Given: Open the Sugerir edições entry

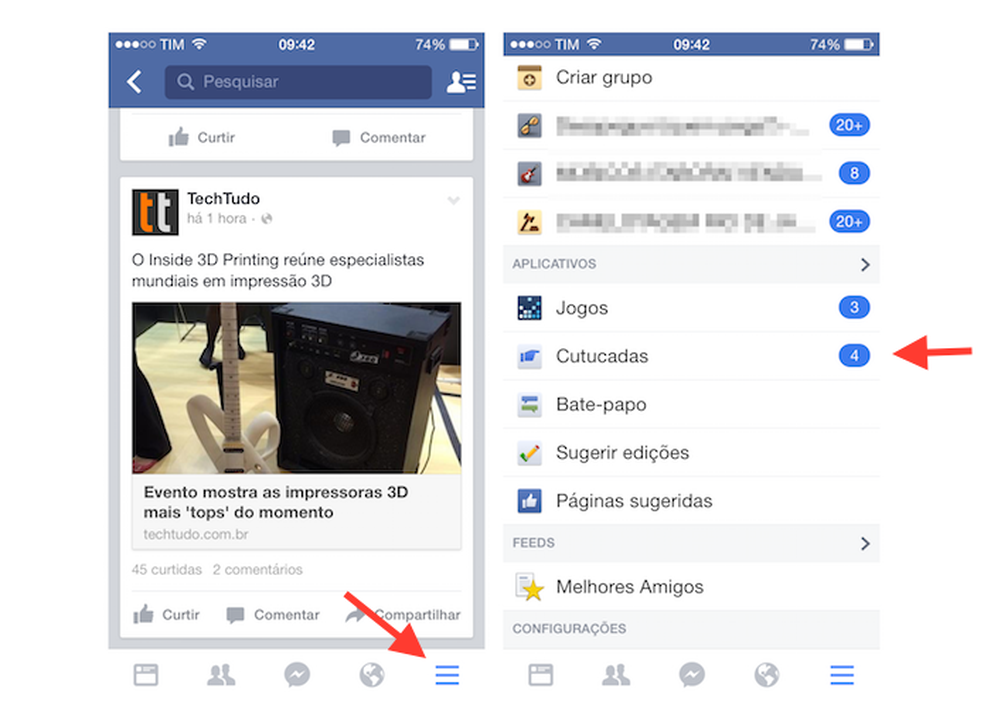Looking at the screenshot, I should (624, 452).
